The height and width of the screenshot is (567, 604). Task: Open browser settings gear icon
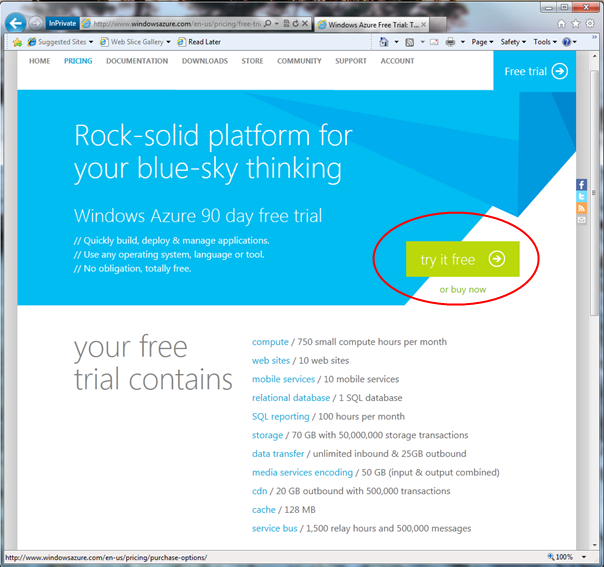click(590, 24)
